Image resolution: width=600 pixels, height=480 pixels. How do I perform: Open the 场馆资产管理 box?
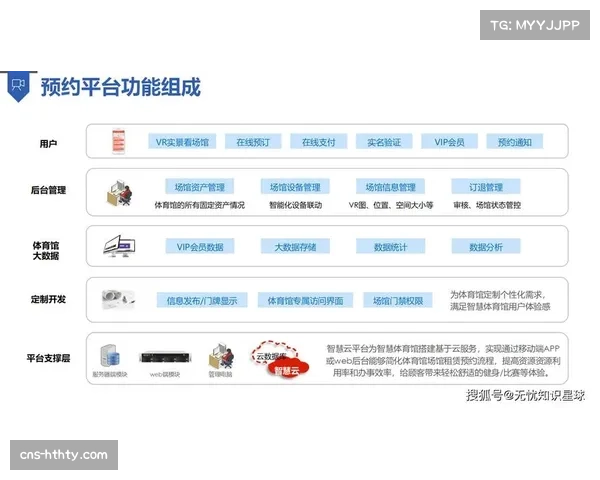point(200,187)
